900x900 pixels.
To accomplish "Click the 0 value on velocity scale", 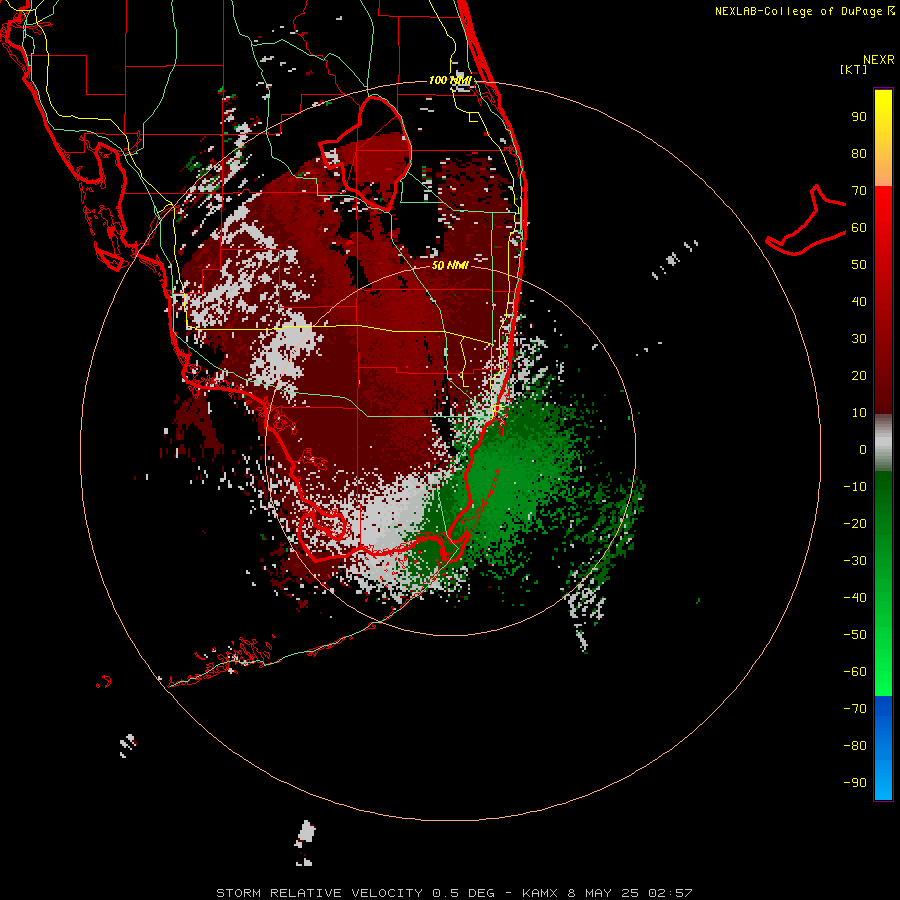I will 863,449.
